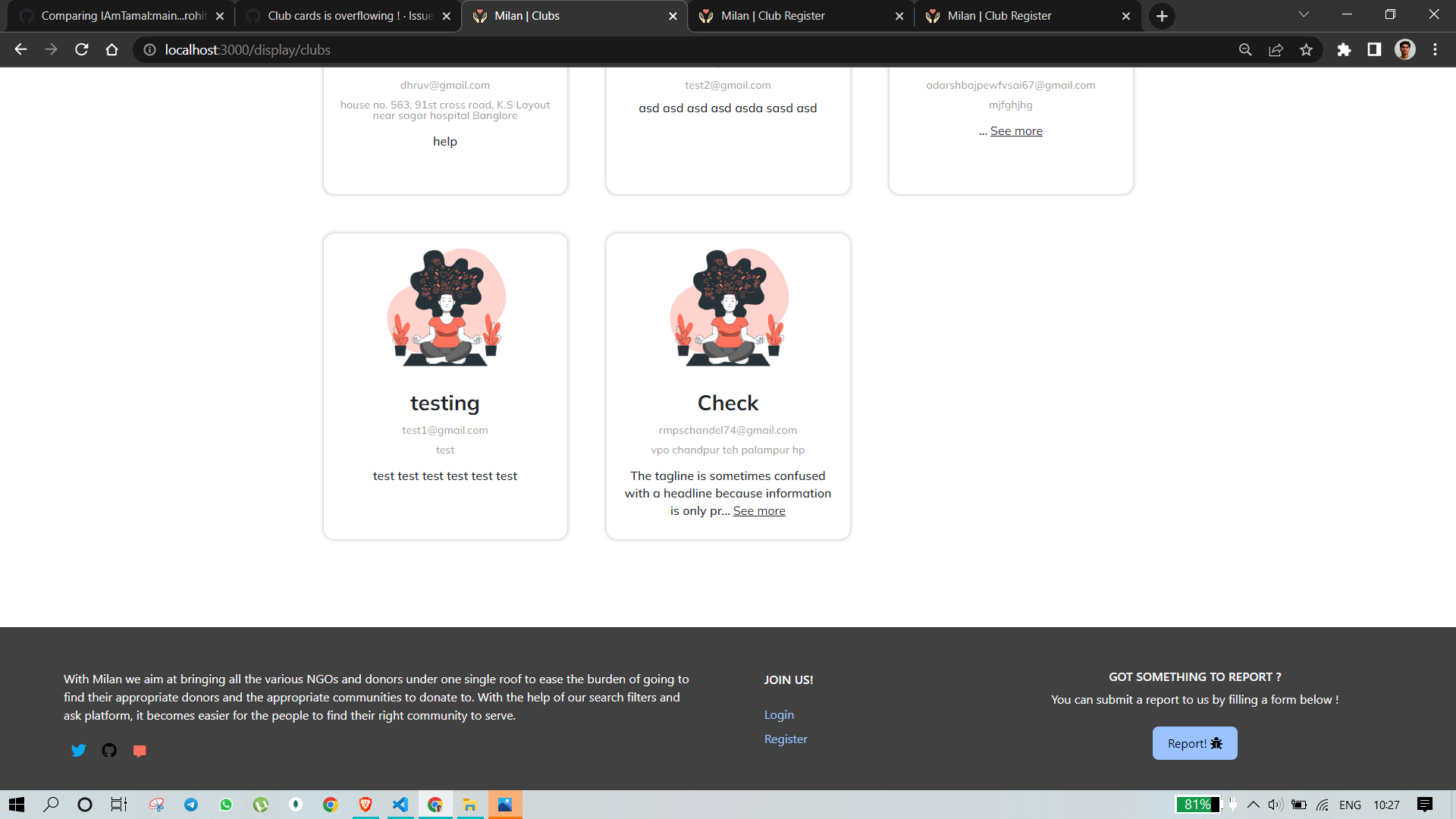Expand the tab search dropdown chevron
Image resolution: width=1456 pixels, height=819 pixels.
[x=1304, y=15]
